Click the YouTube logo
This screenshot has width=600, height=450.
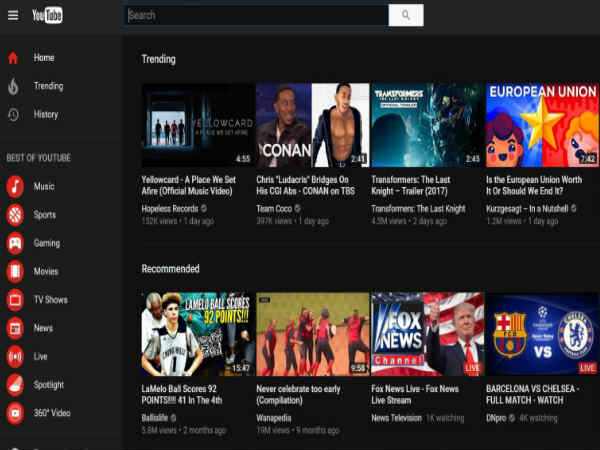47,15
